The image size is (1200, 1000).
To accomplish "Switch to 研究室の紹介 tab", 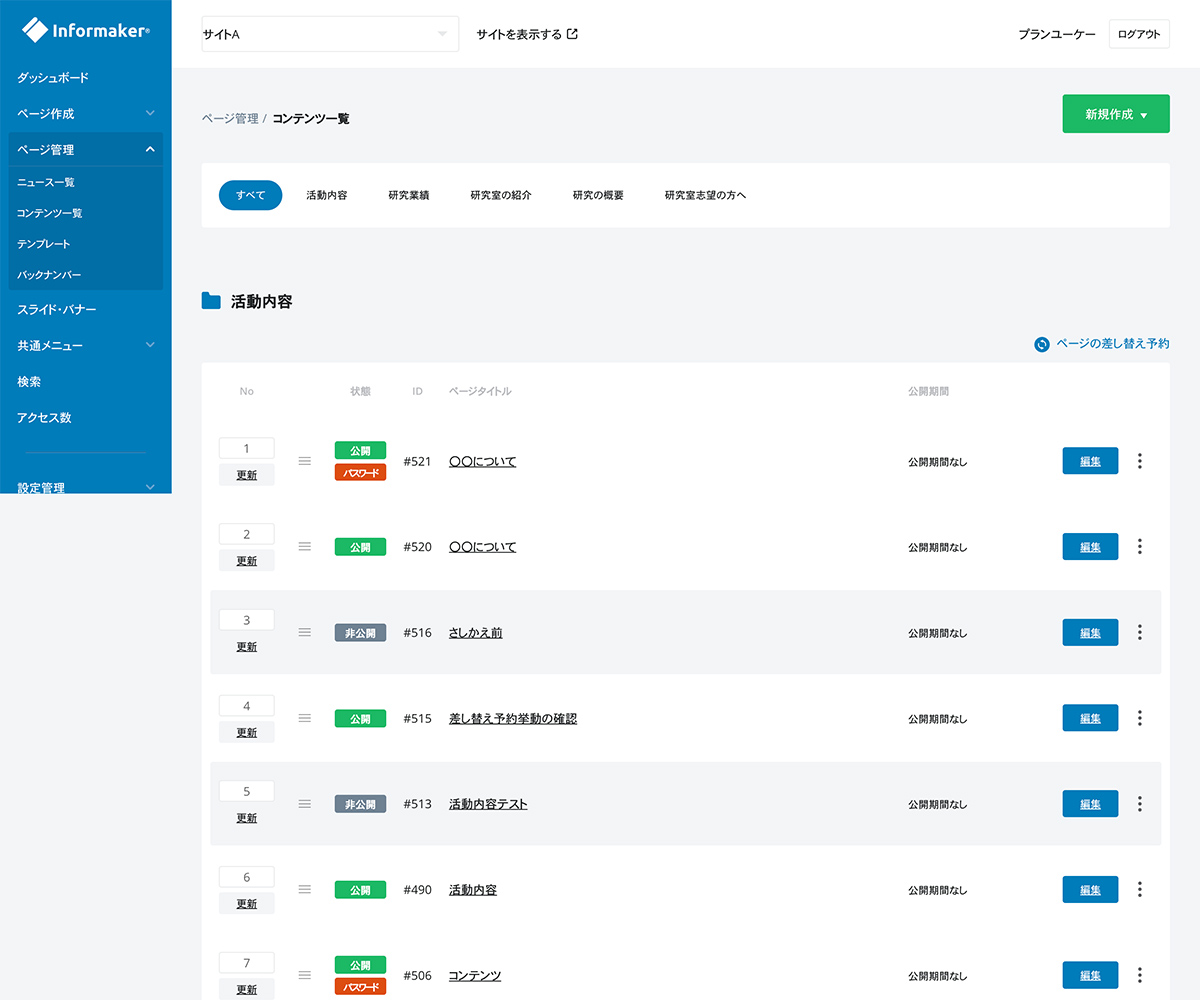I will pyautogui.click(x=500, y=195).
